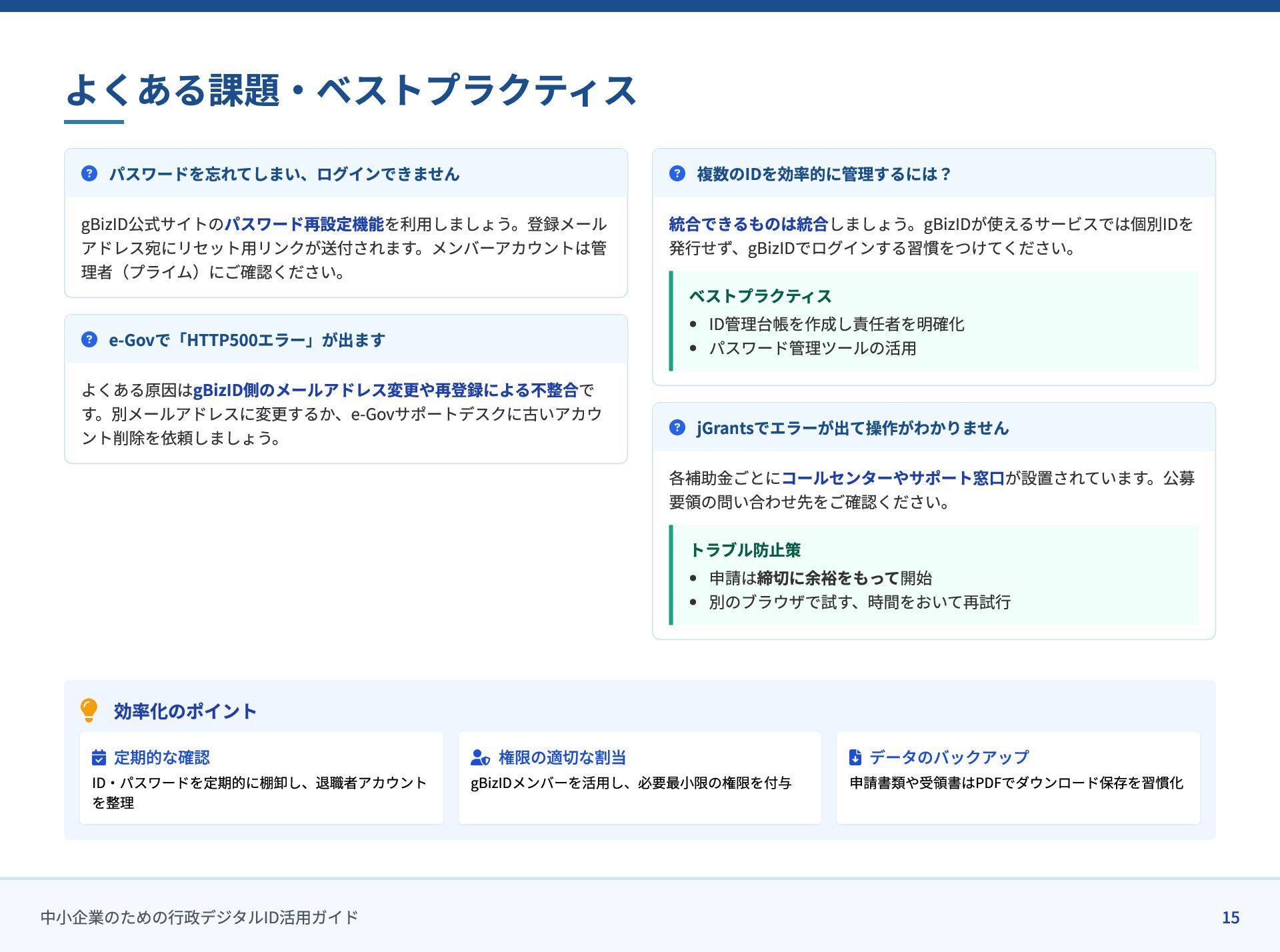
Task: Click heading e-Govで「HTTP500エラー」が出ます
Action: (x=247, y=340)
